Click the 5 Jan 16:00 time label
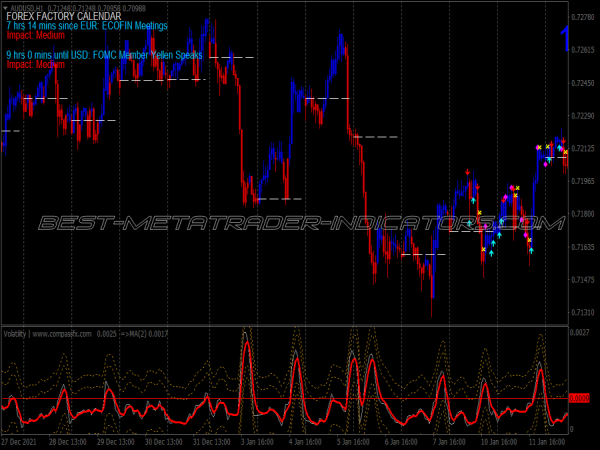This screenshot has width=600, height=450. [353, 442]
